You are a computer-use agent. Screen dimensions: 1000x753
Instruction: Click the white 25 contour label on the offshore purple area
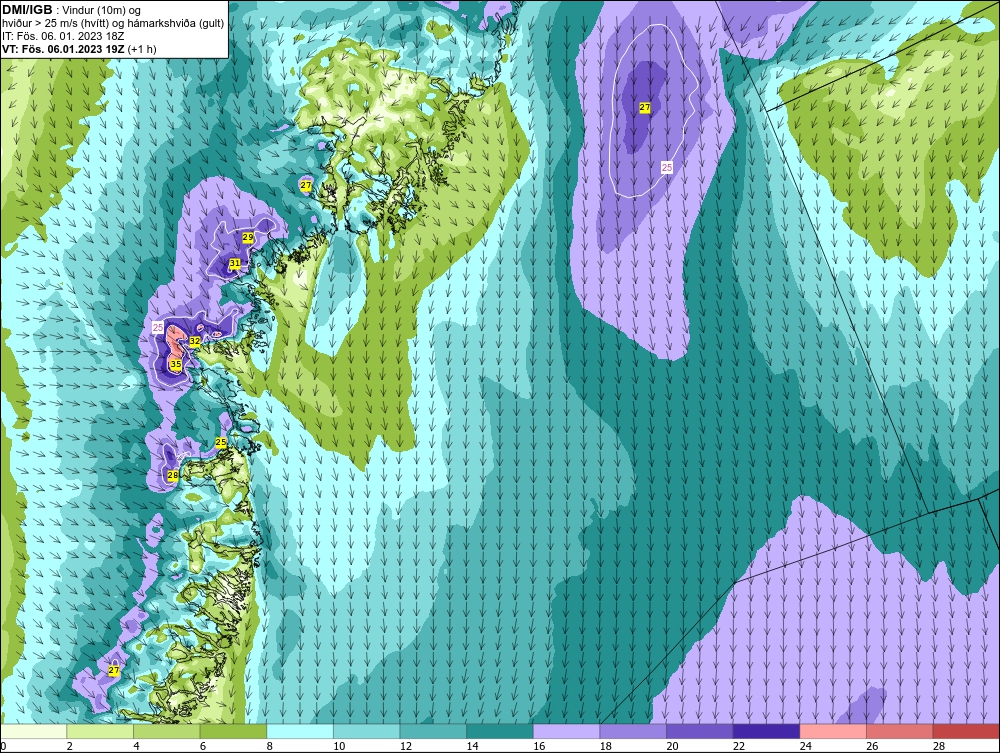point(666,168)
